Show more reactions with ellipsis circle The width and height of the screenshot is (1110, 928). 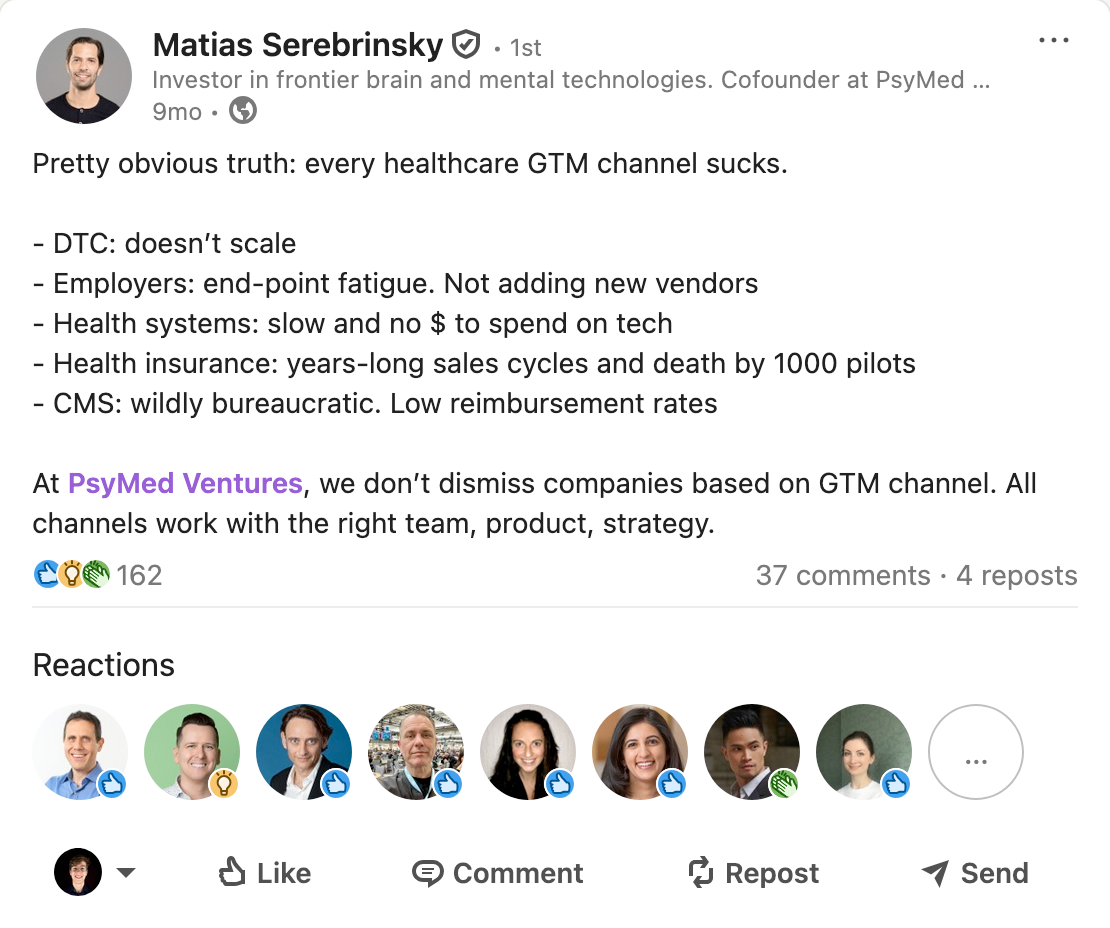(x=975, y=752)
